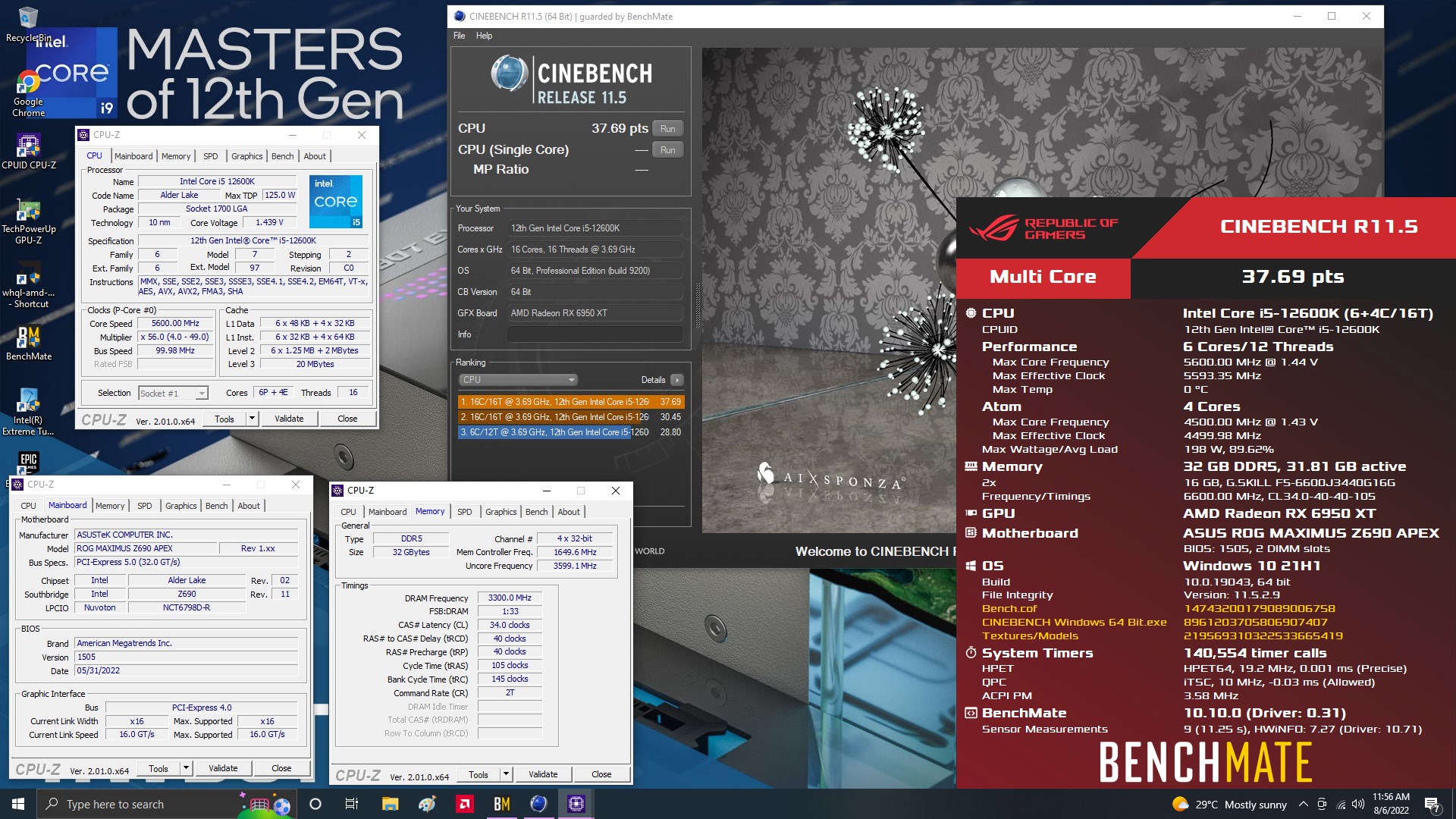Open Tools dropdown arrow in Memory CPU-Z window
This screenshot has width=1456, height=819.
point(506,774)
